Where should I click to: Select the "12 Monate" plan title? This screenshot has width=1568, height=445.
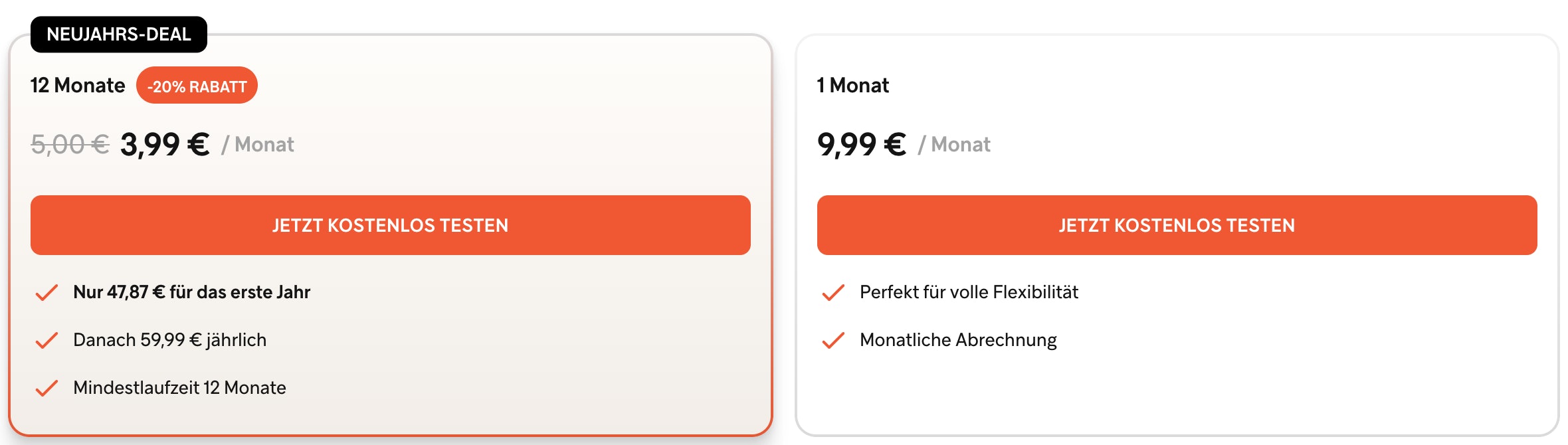(78, 86)
